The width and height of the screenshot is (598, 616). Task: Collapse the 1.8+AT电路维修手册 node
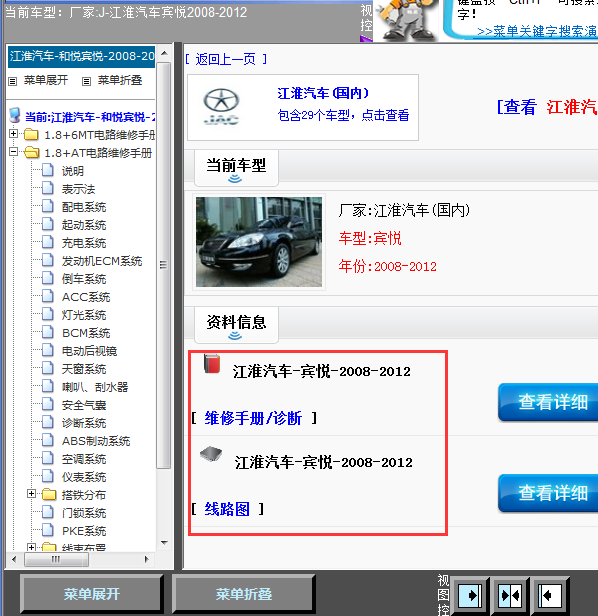coord(13,152)
